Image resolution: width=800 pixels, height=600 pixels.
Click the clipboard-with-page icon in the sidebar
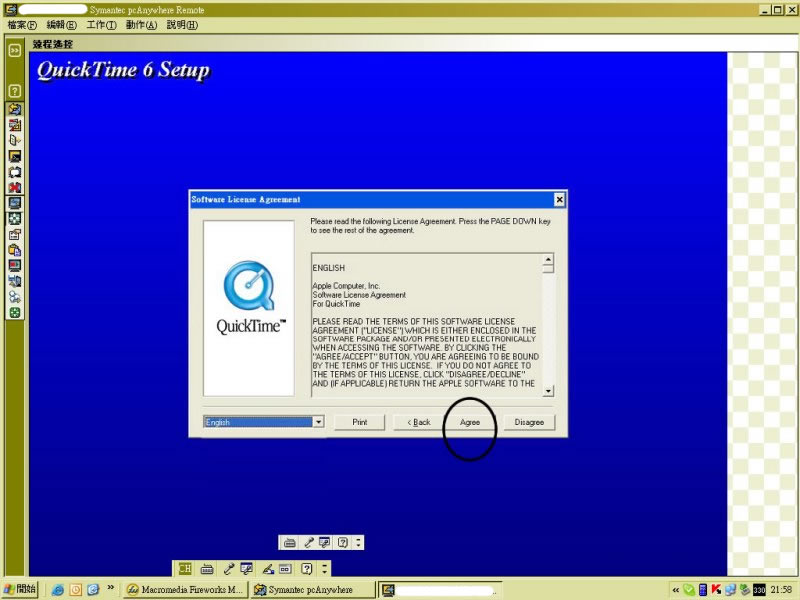(15, 250)
